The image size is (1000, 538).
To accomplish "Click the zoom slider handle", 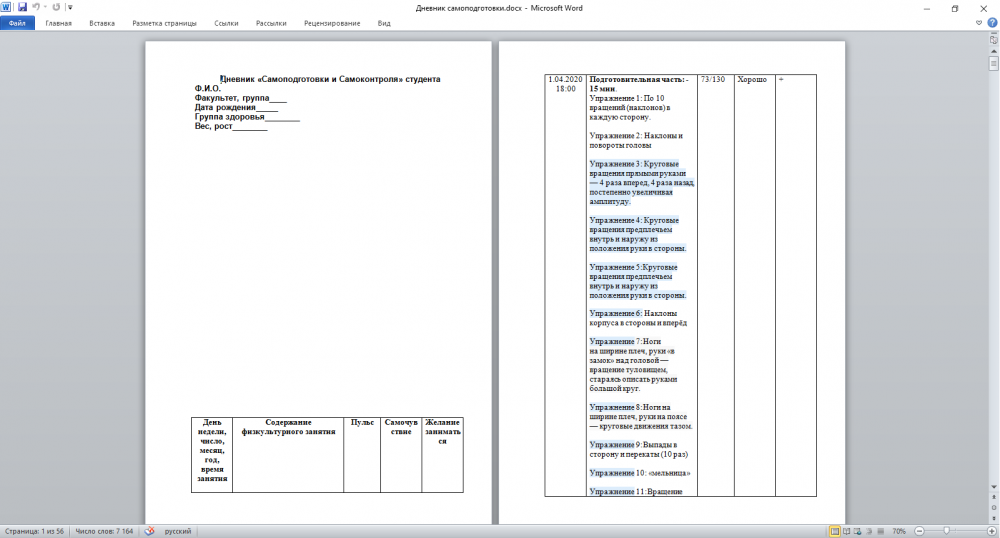I will point(946,531).
